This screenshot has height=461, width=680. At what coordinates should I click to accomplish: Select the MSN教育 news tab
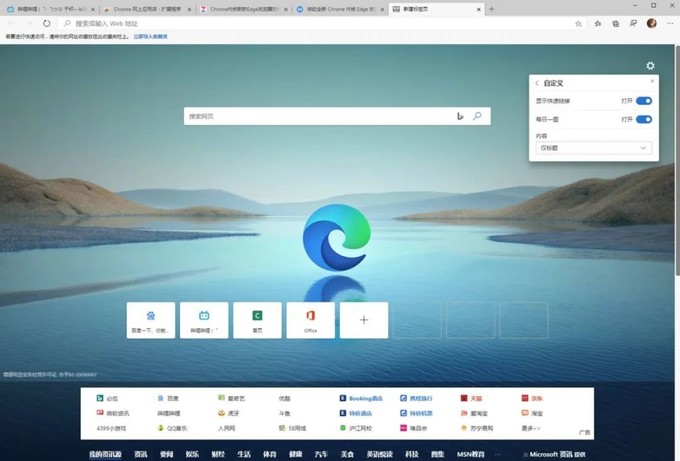(471, 454)
